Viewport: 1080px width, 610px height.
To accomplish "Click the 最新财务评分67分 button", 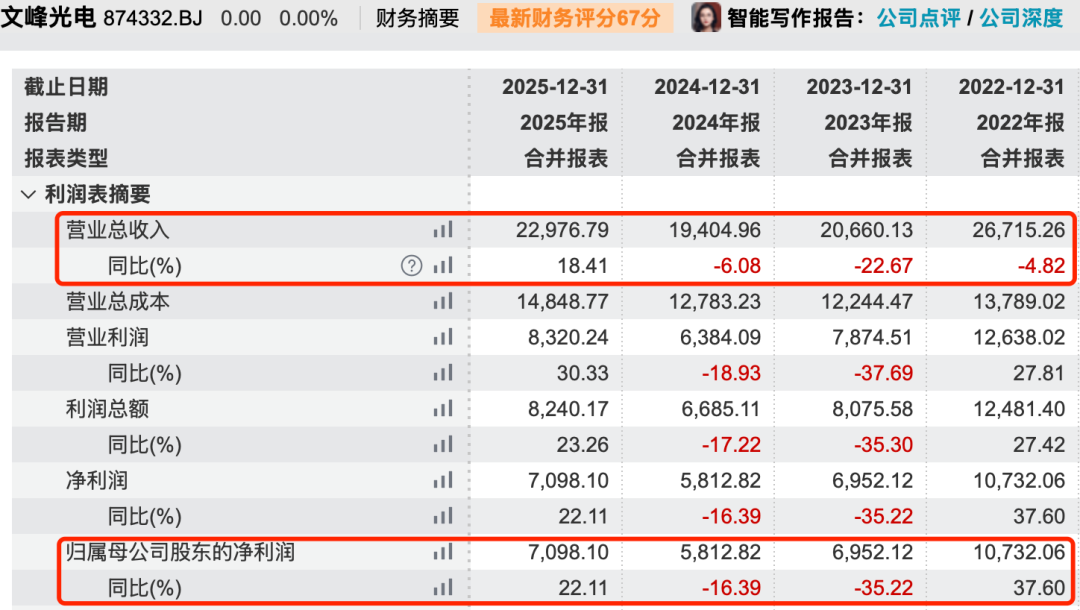I will [x=575, y=18].
